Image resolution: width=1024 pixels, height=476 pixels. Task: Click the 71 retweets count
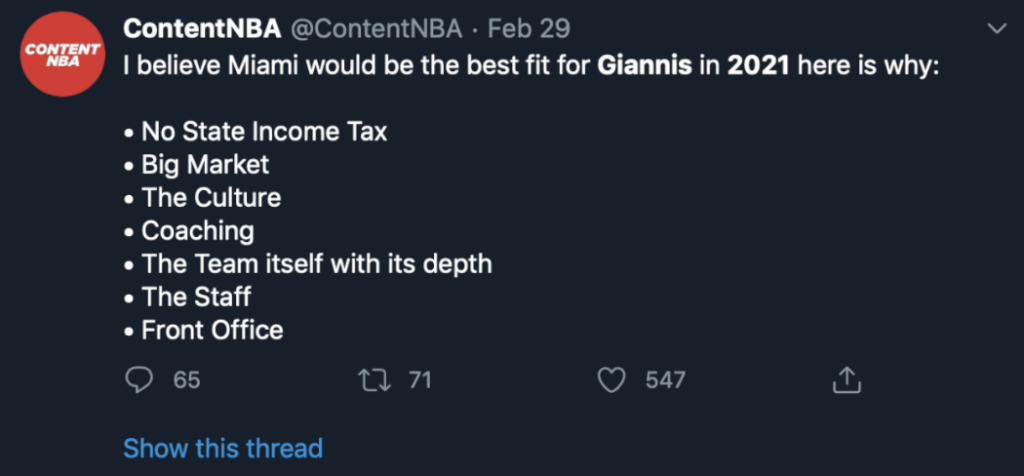pyautogui.click(x=420, y=380)
